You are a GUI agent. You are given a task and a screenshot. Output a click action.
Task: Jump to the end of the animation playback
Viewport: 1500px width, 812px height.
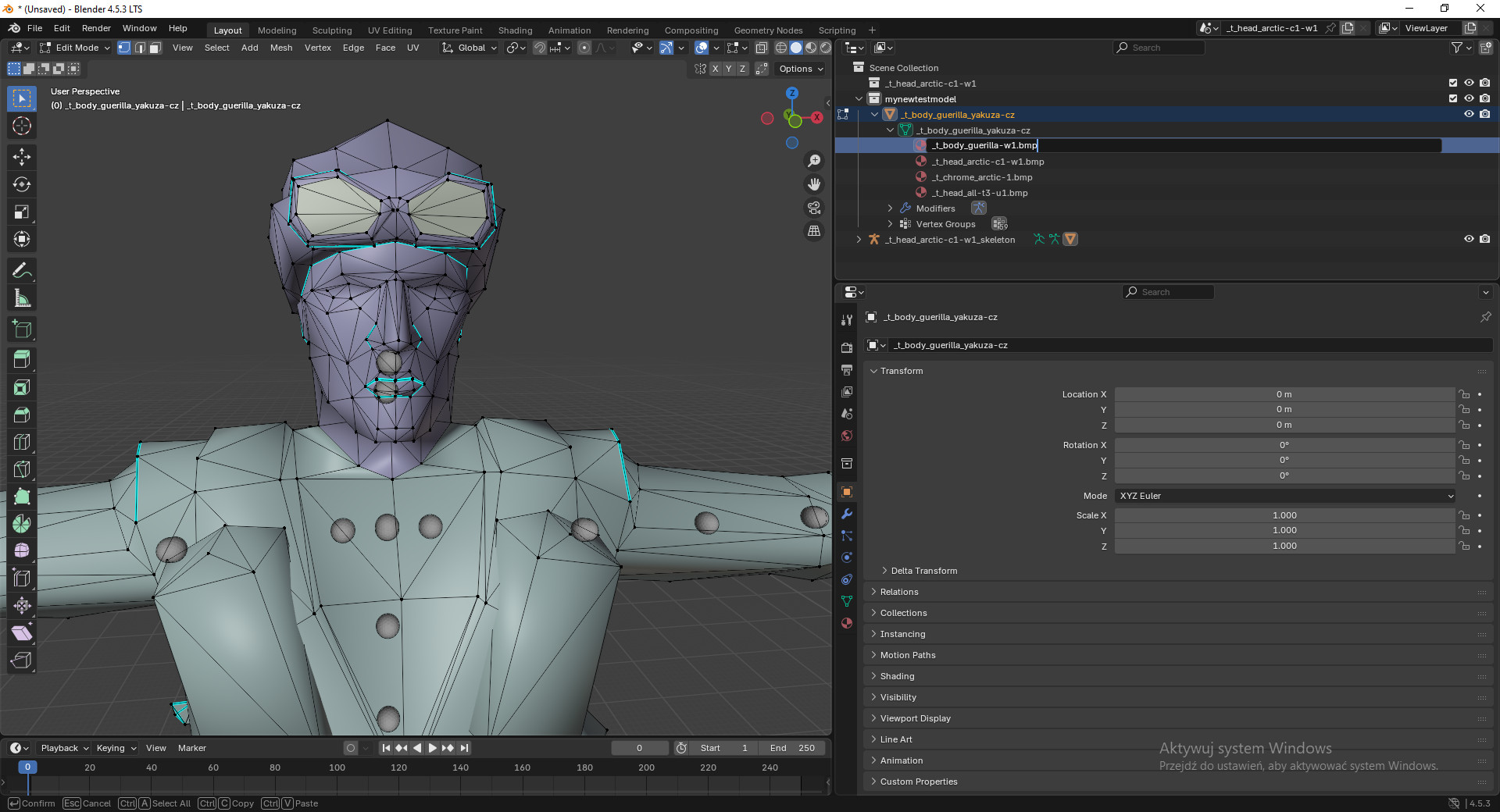coord(464,747)
